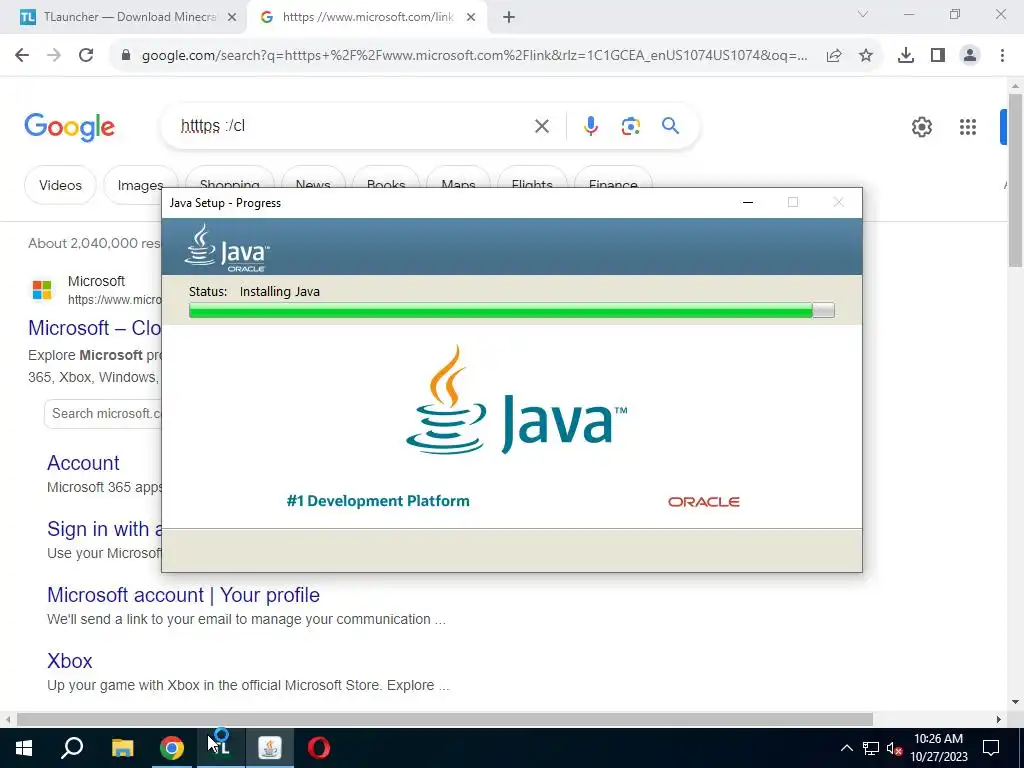This screenshot has height=768, width=1024.
Task: Open Windows taskbar search
Action: 72,748
